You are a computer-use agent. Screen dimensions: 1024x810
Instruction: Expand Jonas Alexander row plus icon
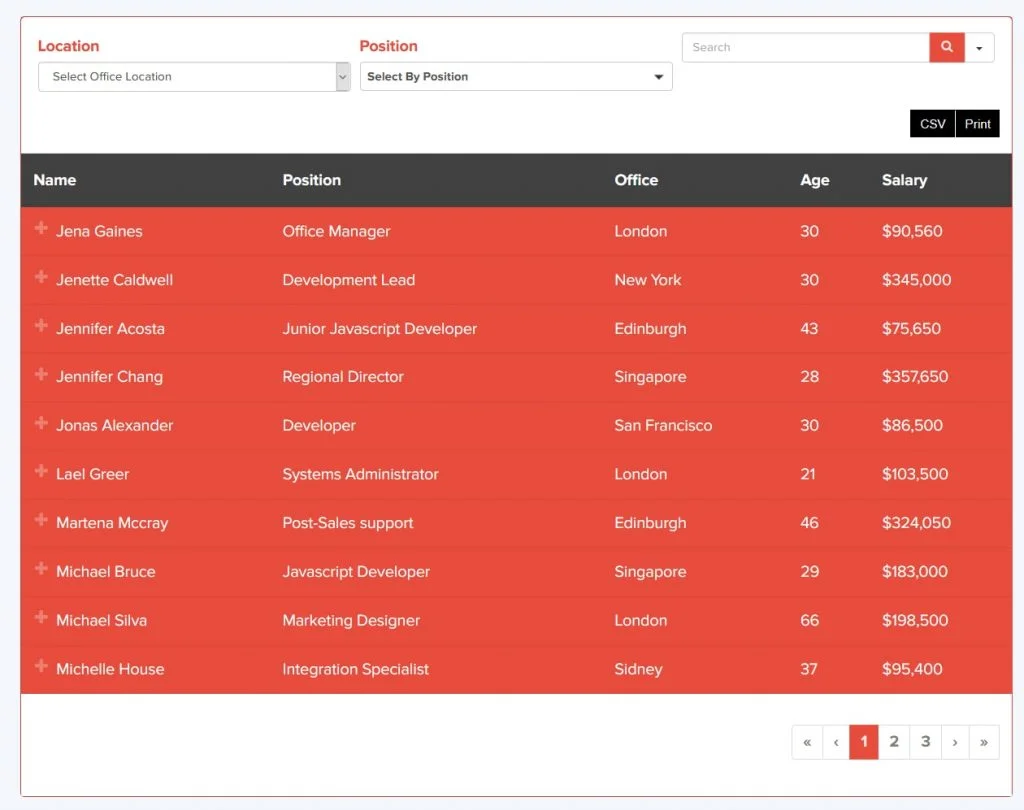click(x=41, y=423)
